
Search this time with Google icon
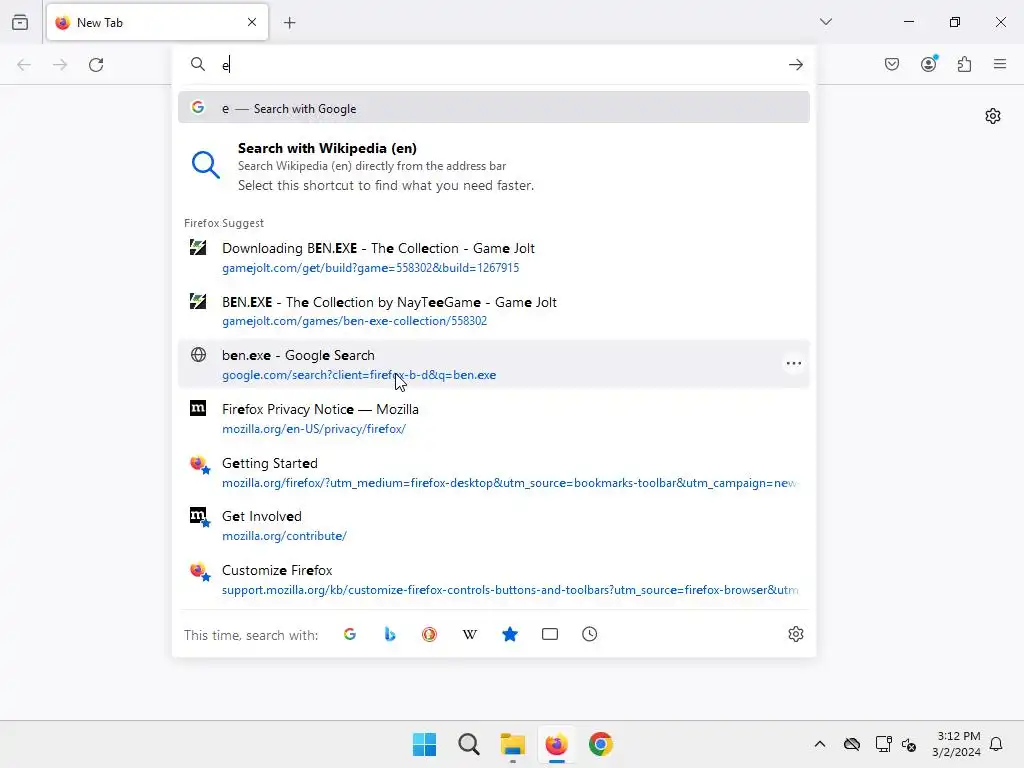pos(350,634)
